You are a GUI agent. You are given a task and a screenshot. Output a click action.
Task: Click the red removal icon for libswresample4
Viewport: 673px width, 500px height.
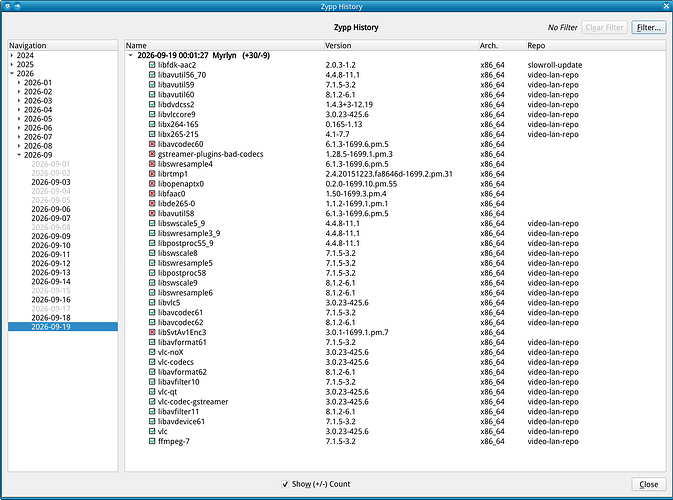point(152,164)
